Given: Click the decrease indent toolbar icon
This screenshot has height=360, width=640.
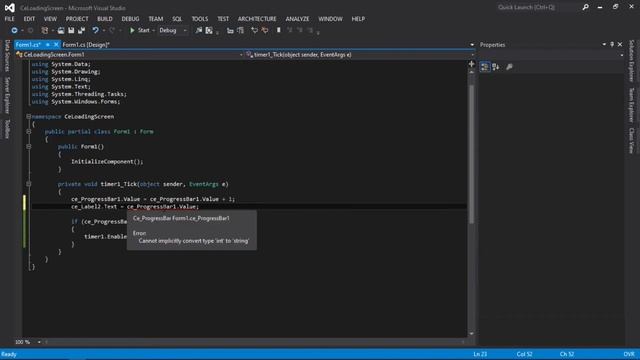Looking at the screenshot, I should click(x=230, y=31).
